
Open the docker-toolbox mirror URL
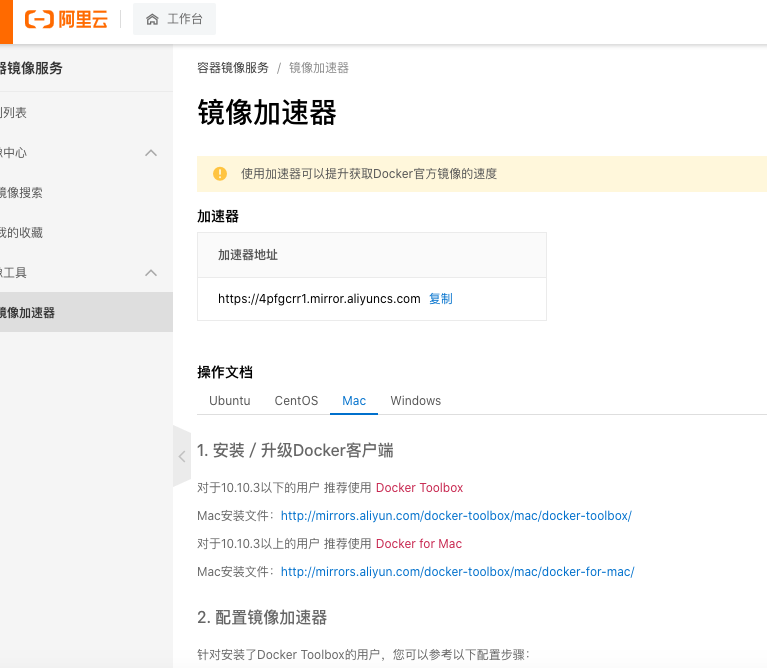point(456,515)
